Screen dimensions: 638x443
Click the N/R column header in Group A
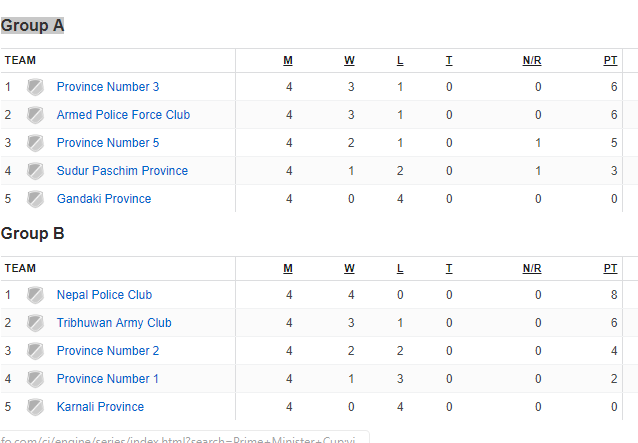[x=532, y=61]
